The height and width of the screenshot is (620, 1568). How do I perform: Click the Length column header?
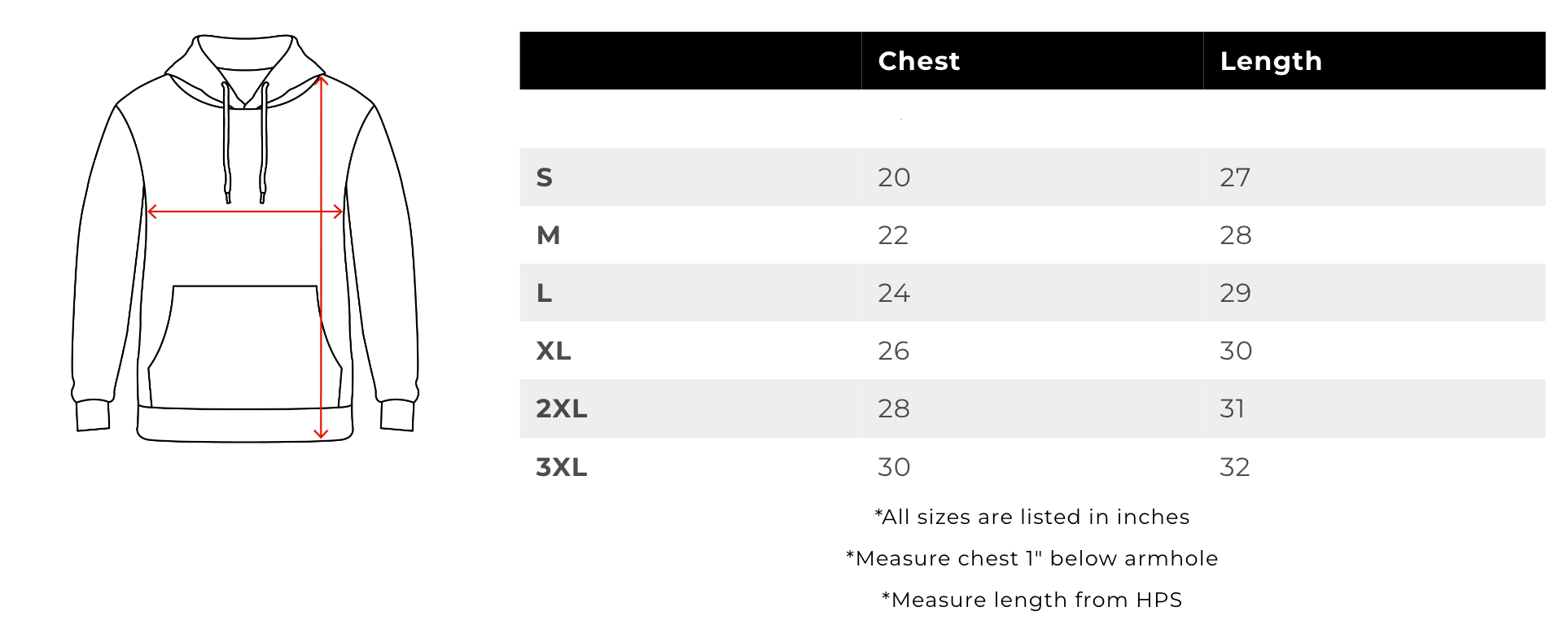1270,61
